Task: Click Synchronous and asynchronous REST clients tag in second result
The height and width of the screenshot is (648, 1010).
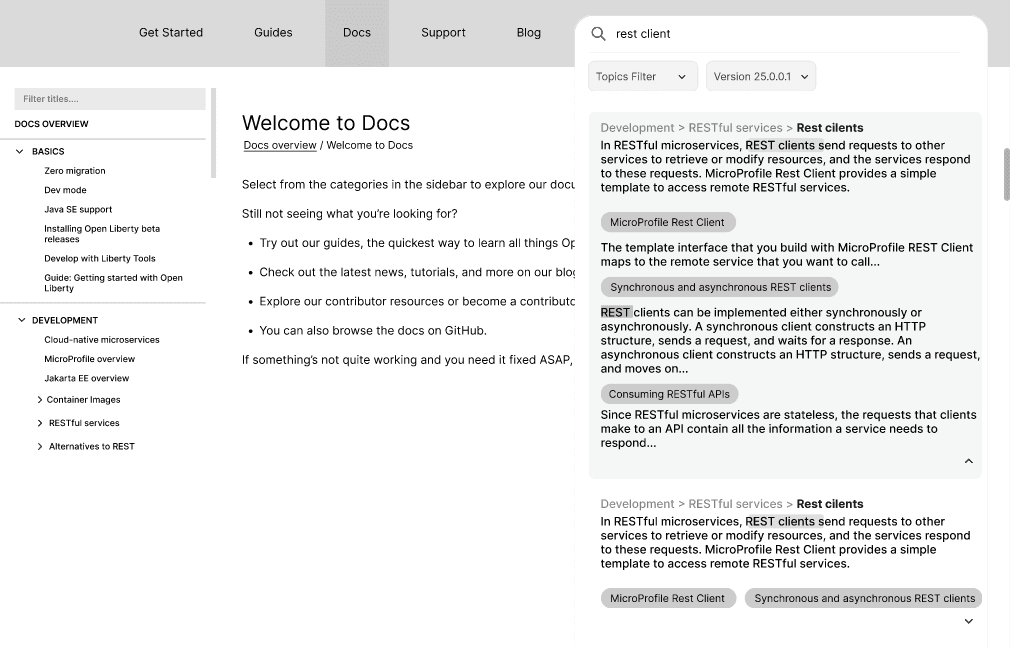Action: click(864, 598)
